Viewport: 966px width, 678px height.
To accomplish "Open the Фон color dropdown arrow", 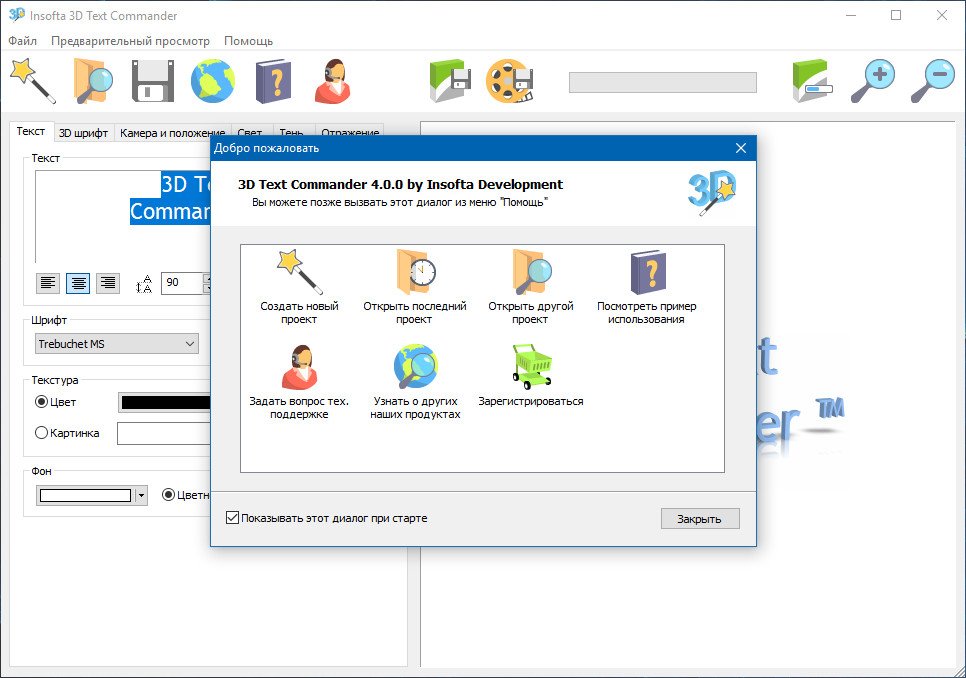I will (142, 495).
